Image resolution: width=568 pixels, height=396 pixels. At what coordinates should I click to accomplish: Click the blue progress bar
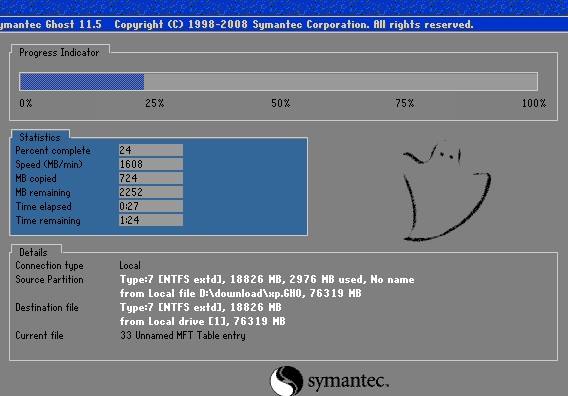(x=82, y=82)
